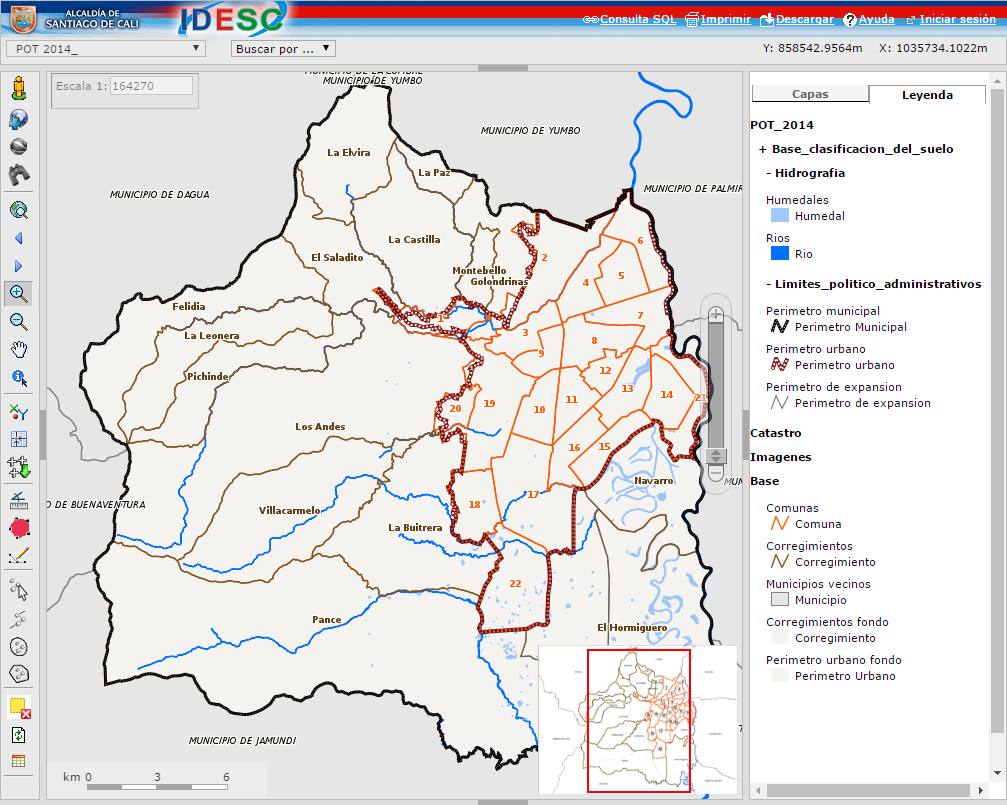Open the POT 2014_ dropdown
The height and width of the screenshot is (805, 1007).
pos(105,47)
